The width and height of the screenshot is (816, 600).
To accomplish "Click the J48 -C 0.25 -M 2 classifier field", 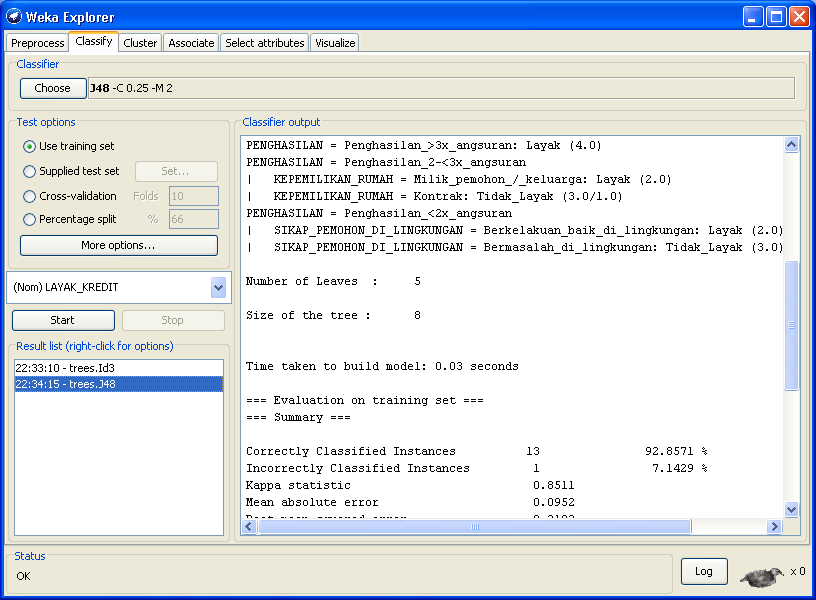I will 441,88.
